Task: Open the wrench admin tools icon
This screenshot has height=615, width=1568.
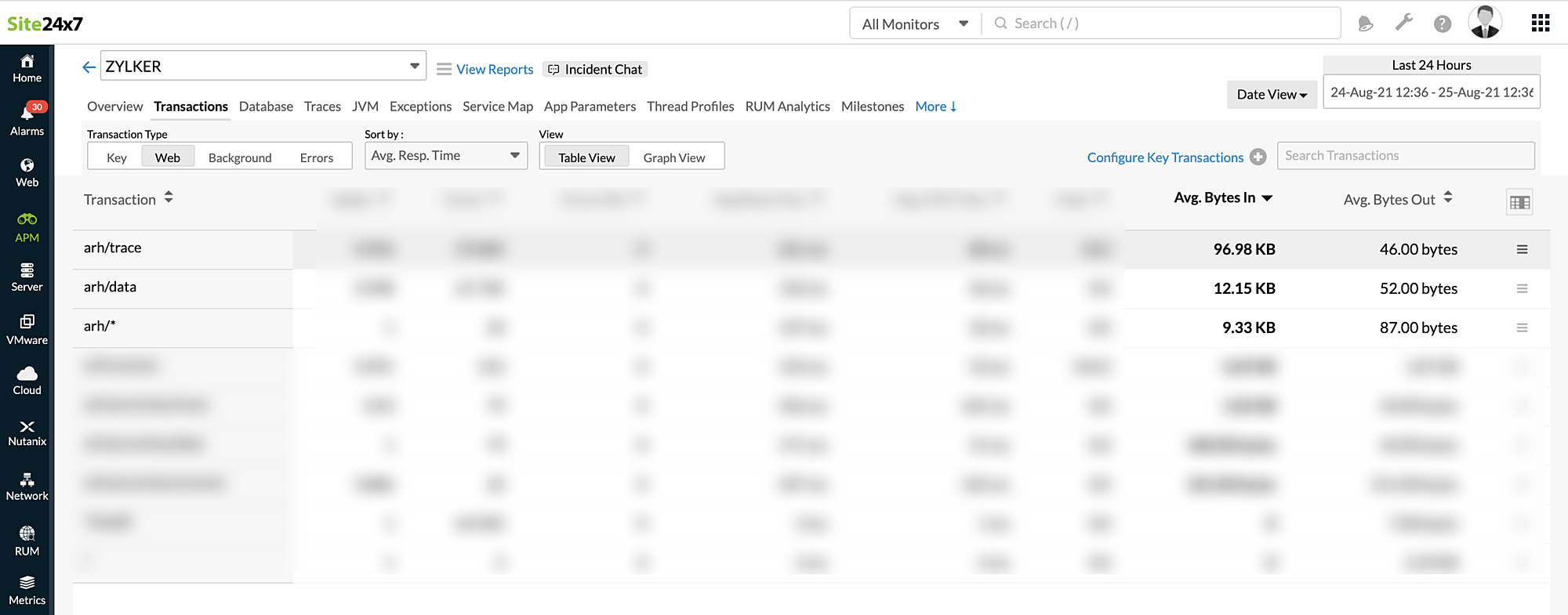Action: pyautogui.click(x=1403, y=23)
